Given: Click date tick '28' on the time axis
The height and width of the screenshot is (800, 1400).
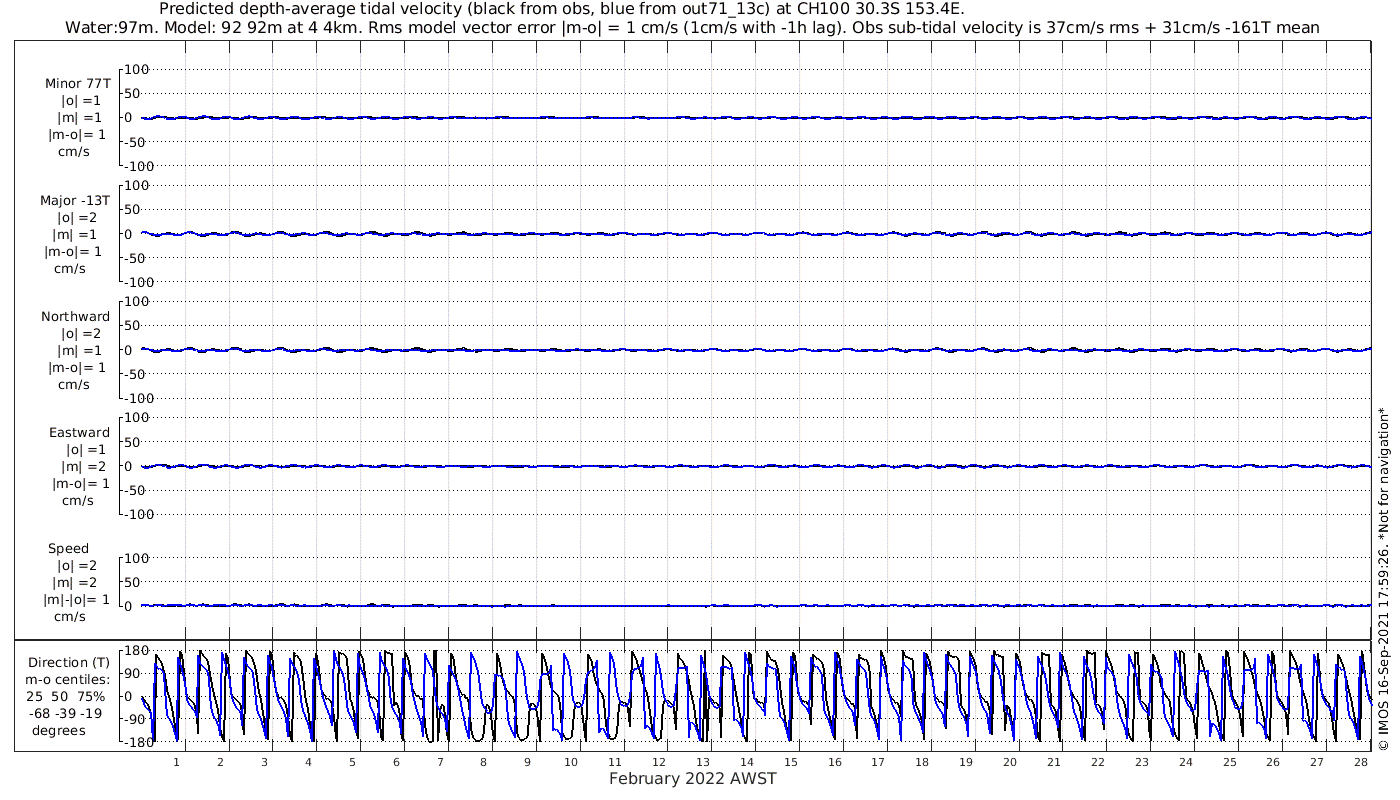Looking at the screenshot, I should click(1360, 762).
